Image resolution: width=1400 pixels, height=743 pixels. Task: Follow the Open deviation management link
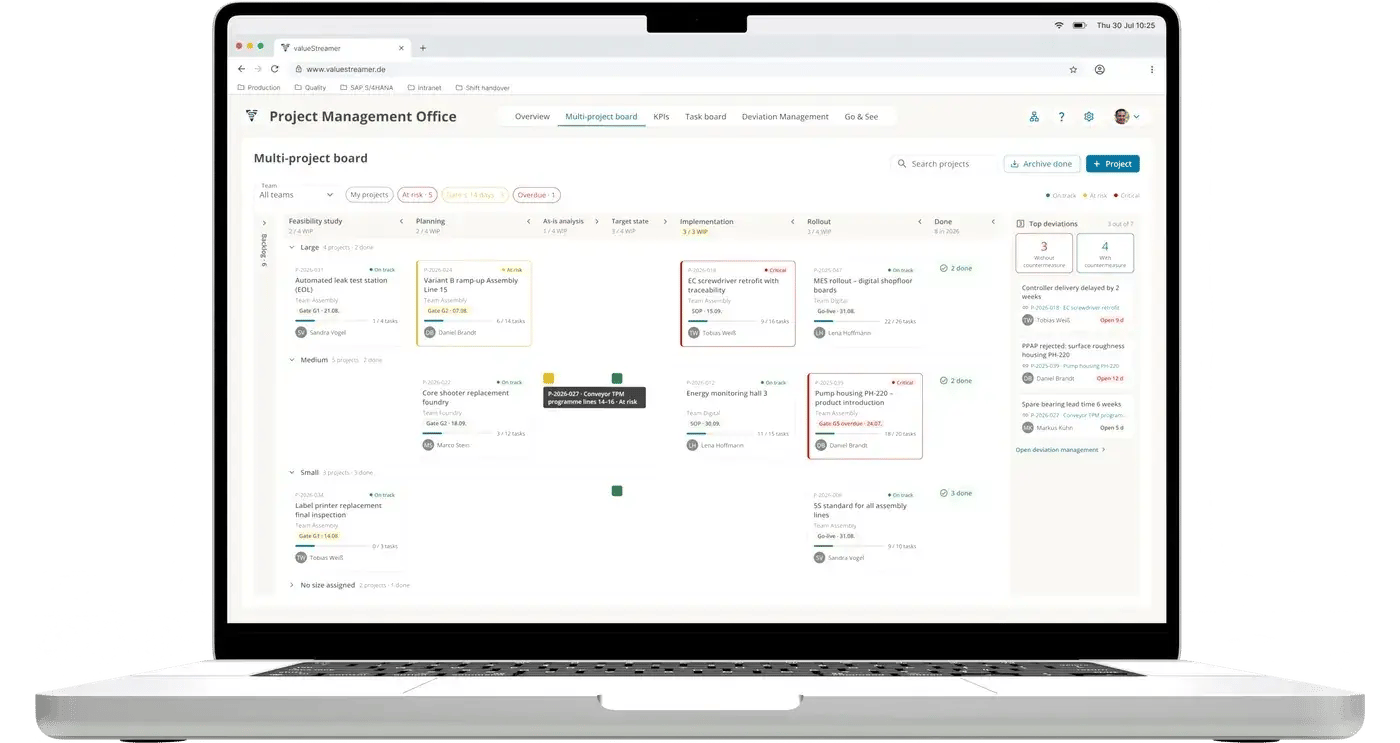(x=1060, y=450)
